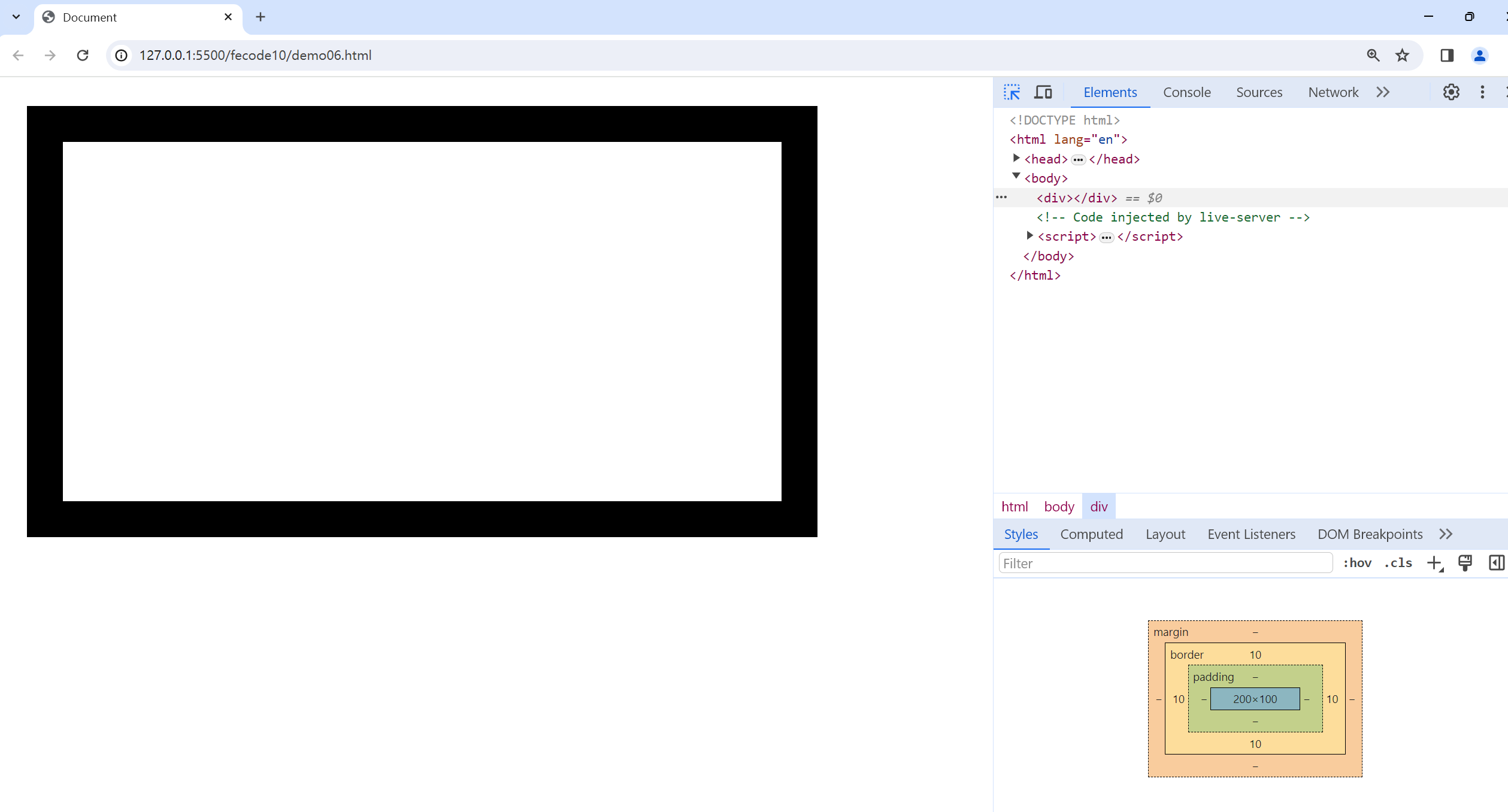Expand script's collapsed ellipsis badge

(x=1106, y=238)
